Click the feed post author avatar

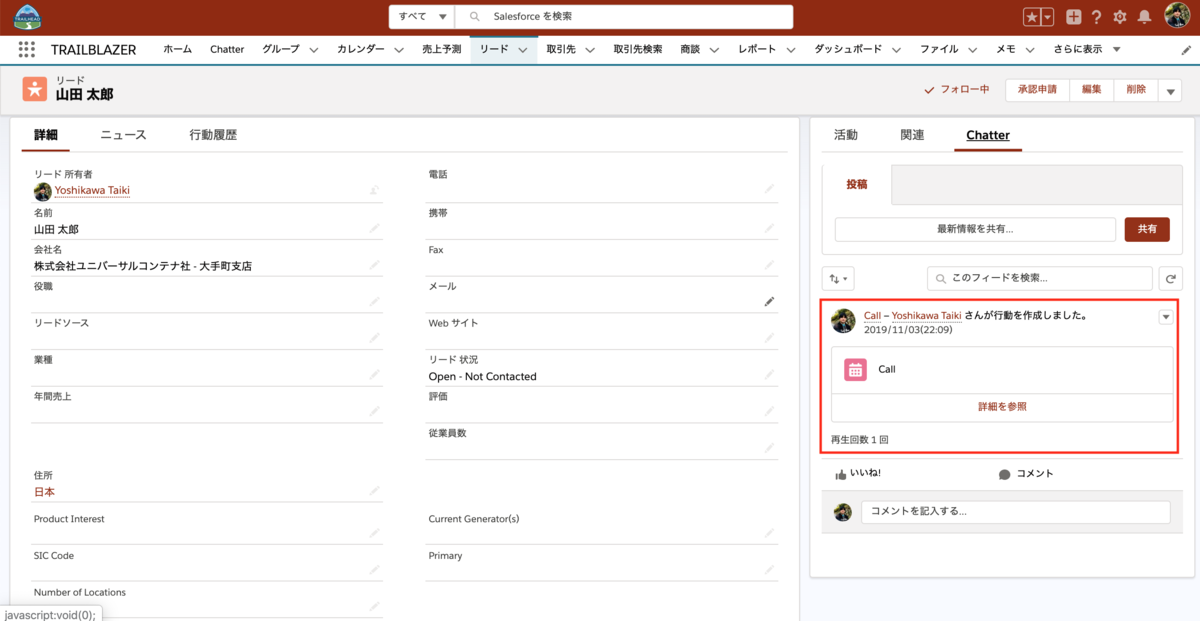pos(843,320)
